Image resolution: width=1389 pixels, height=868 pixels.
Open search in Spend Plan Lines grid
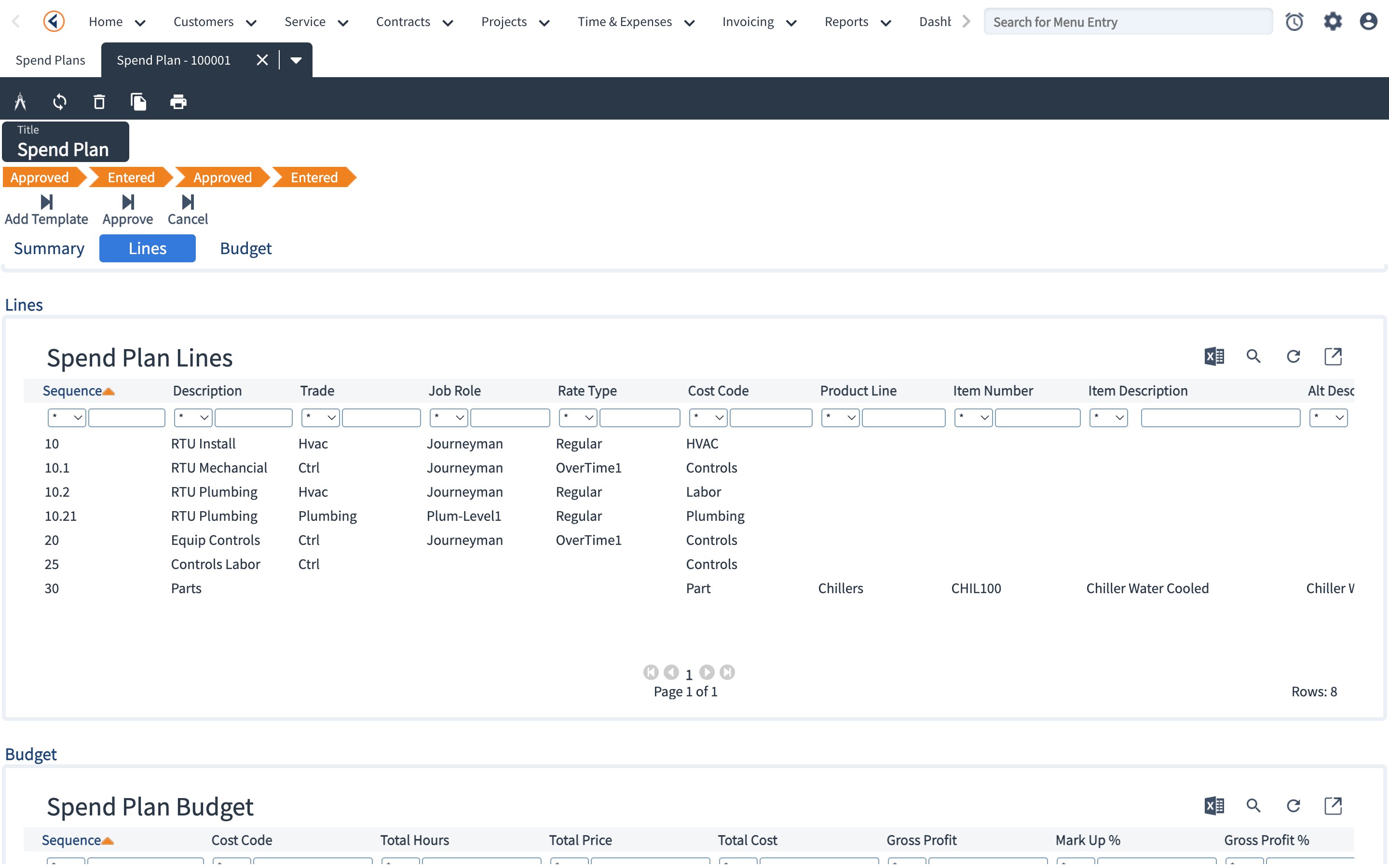point(1253,356)
